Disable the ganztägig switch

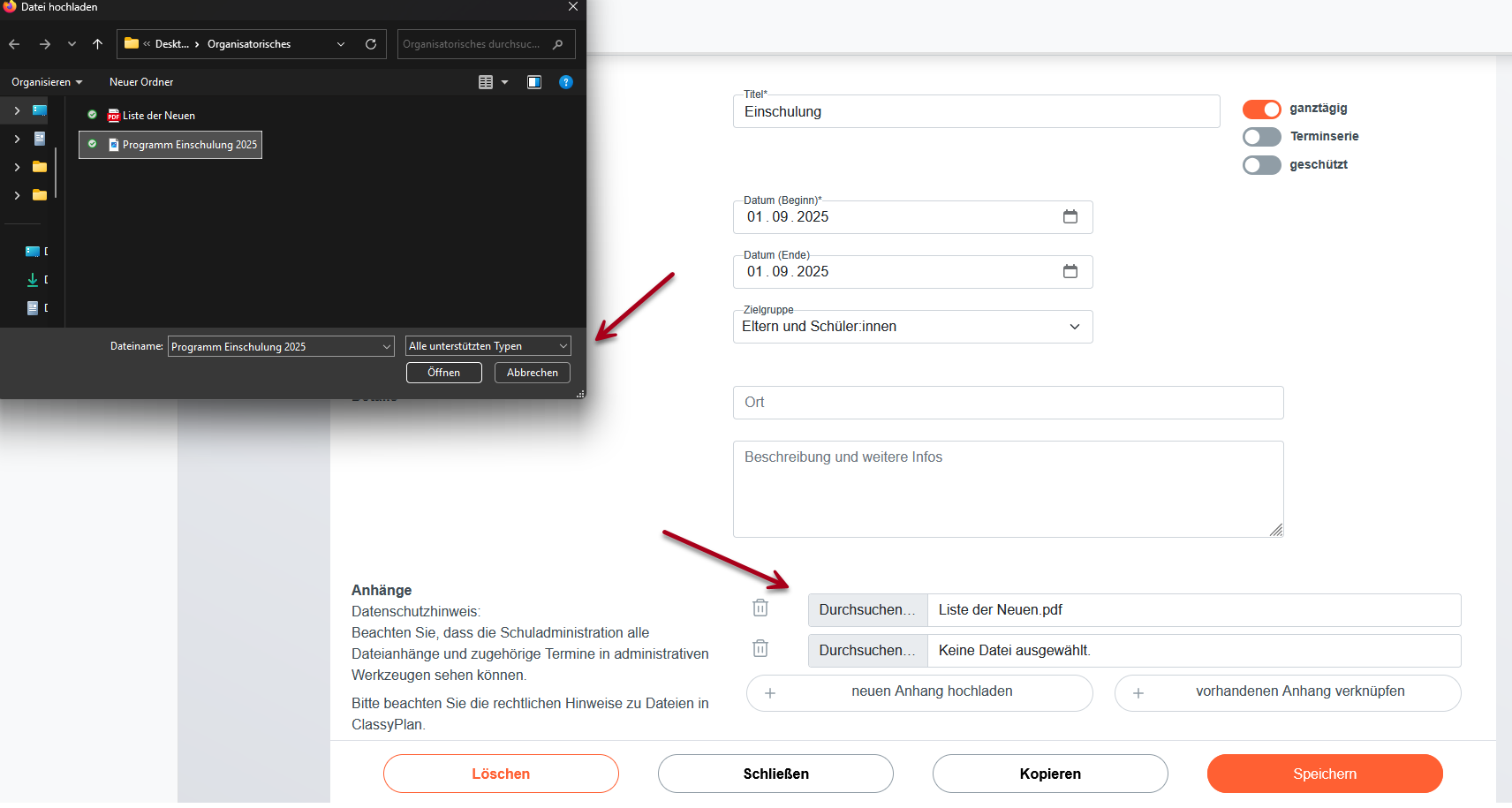pyautogui.click(x=1261, y=109)
